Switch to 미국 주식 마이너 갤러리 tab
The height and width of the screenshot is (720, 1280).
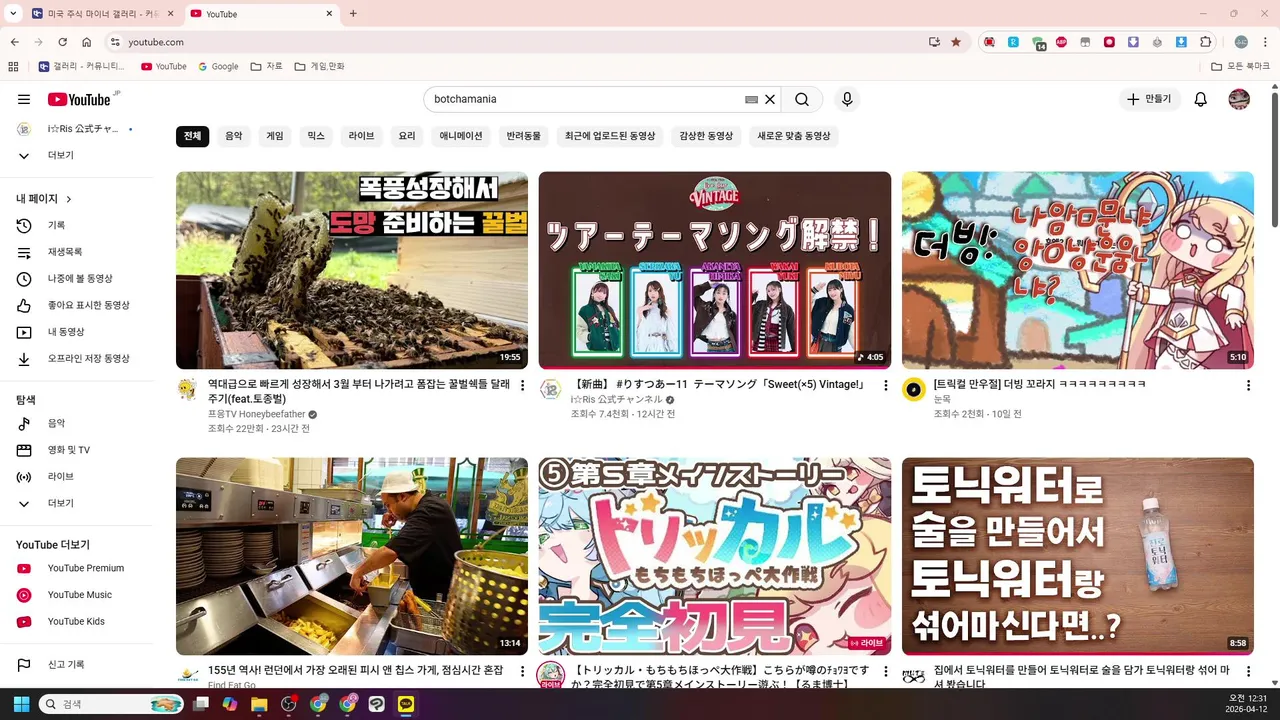pyautogui.click(x=100, y=14)
